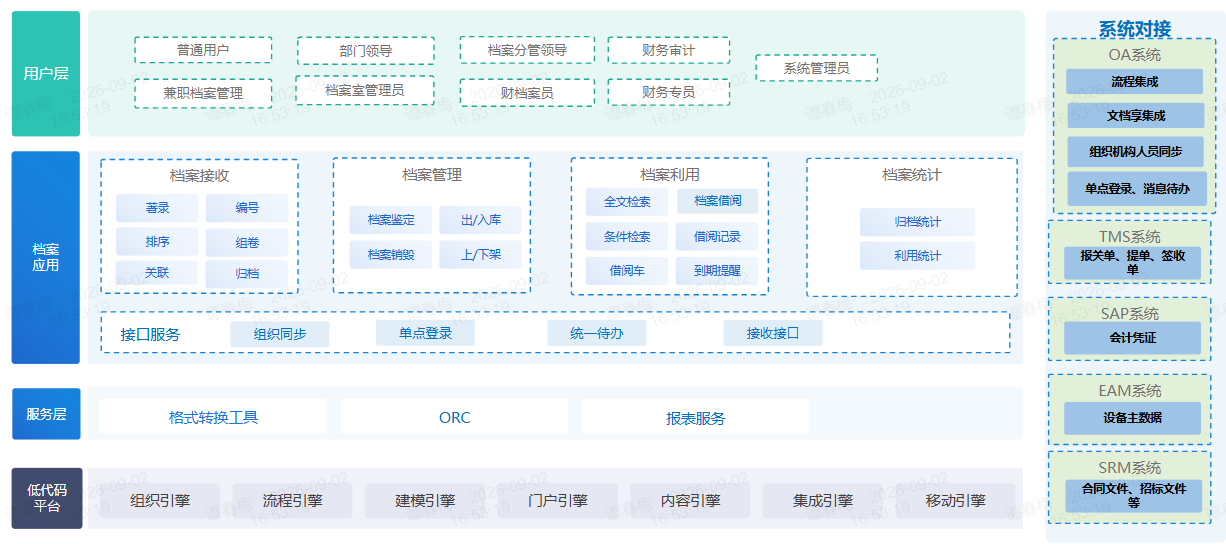Screen dimensions: 1226x544
Task: Select 档案室管理员 role box
Action: (365, 90)
